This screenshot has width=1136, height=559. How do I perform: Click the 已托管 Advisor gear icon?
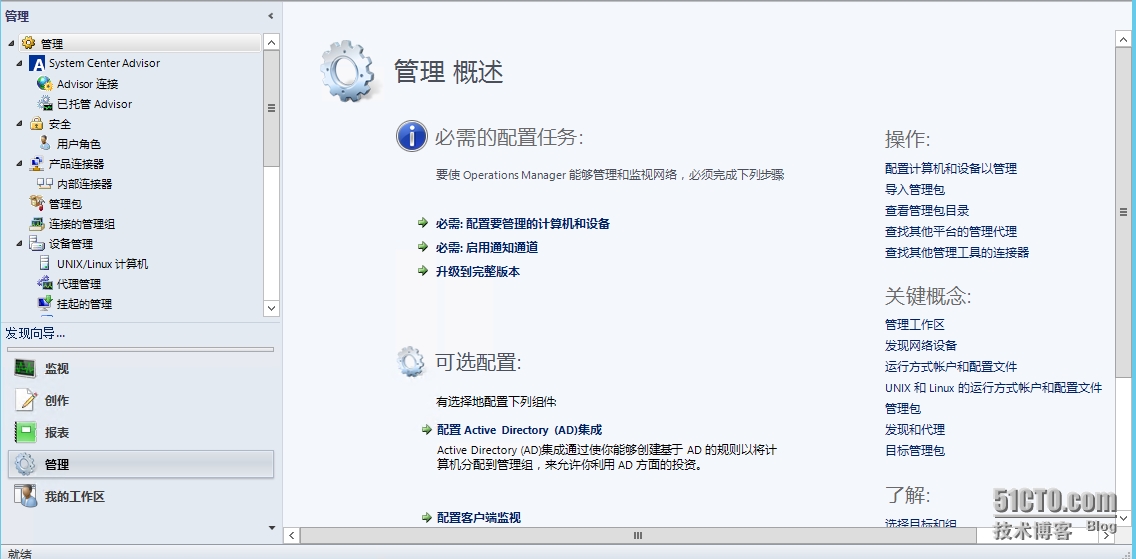click(x=45, y=104)
